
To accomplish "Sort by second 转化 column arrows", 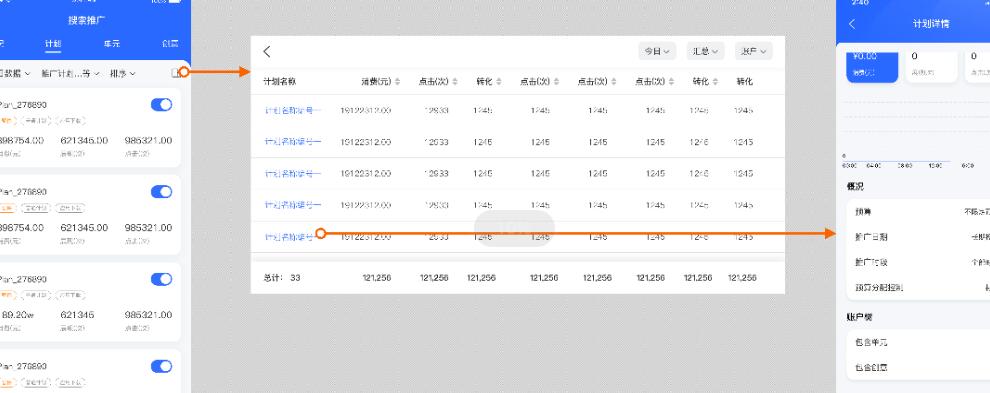I will (x=715, y=82).
